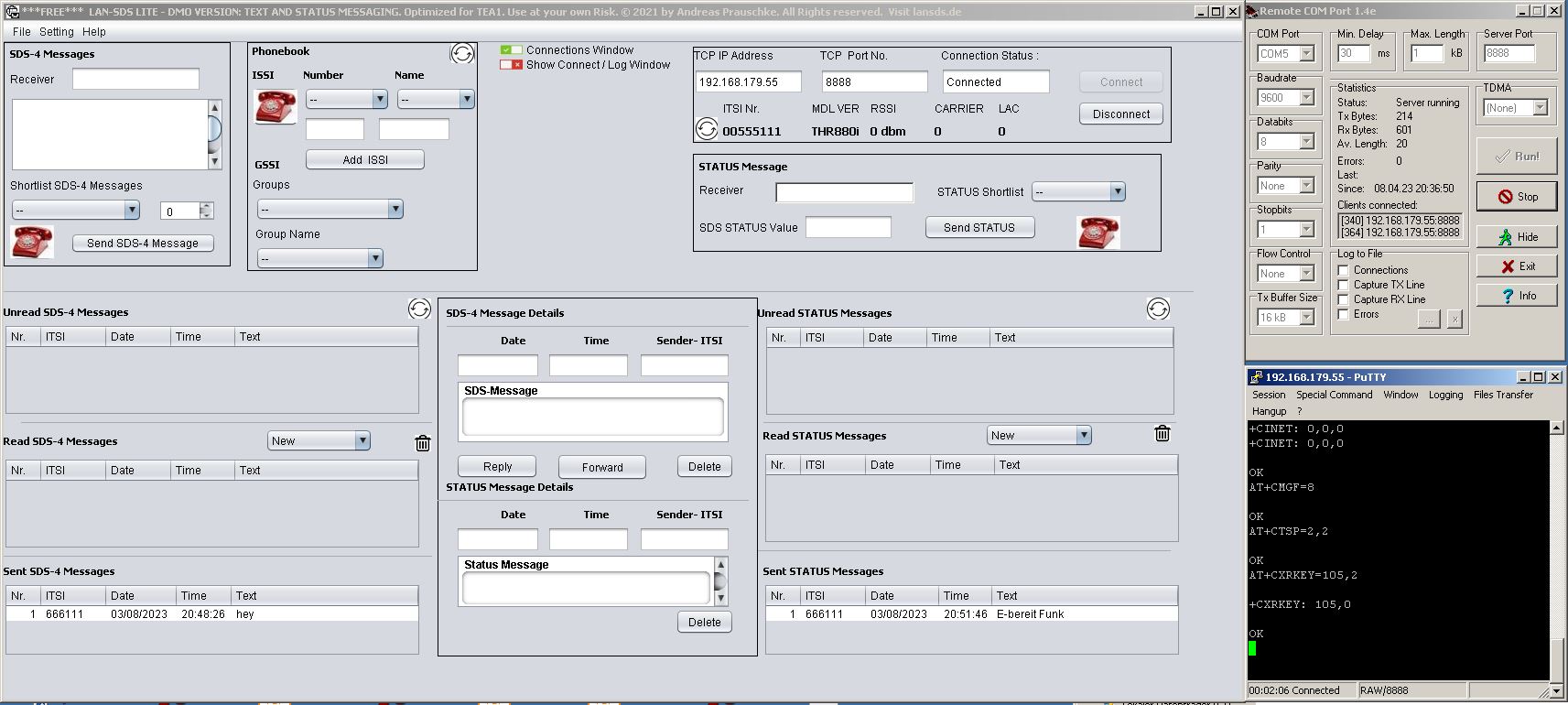Click the Add ISSI button
The height and width of the screenshot is (705, 1568).
point(365,159)
